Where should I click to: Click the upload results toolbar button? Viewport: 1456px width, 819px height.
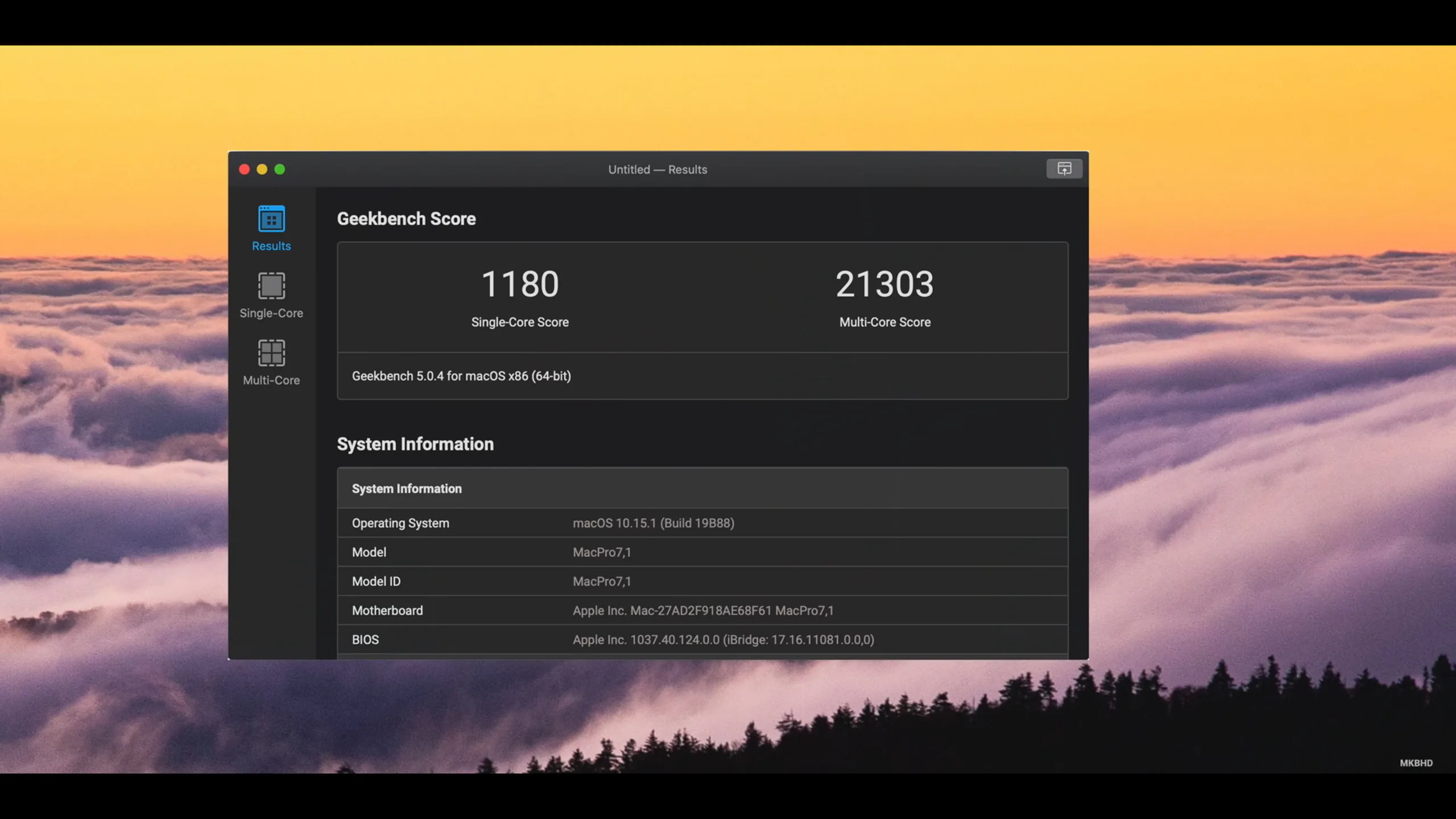pyautogui.click(x=1064, y=169)
